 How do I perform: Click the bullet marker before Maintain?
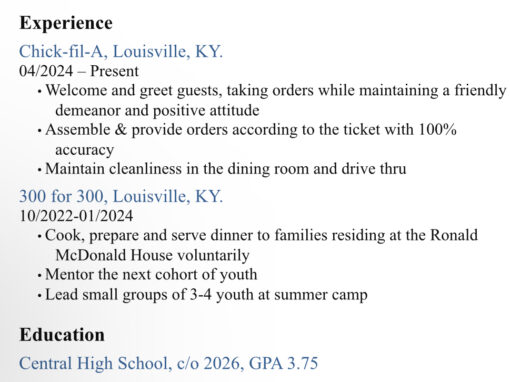coord(40,170)
